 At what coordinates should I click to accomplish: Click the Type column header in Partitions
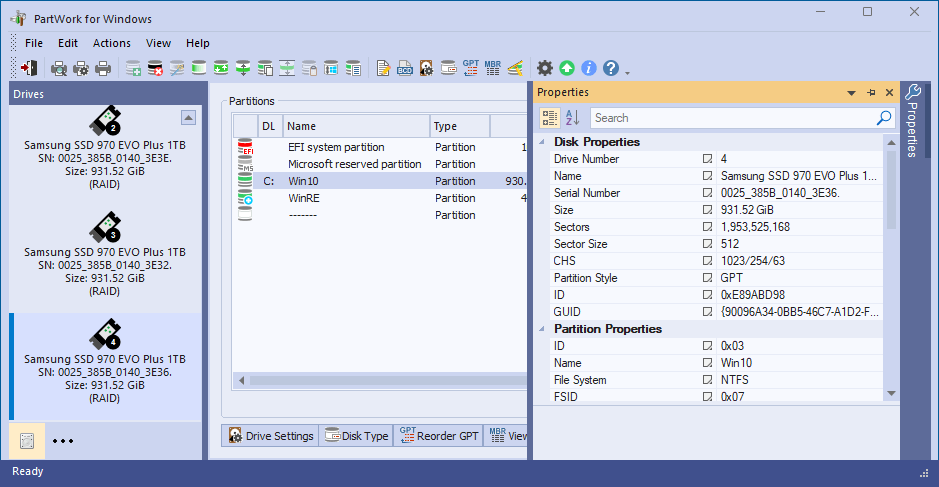(x=459, y=126)
